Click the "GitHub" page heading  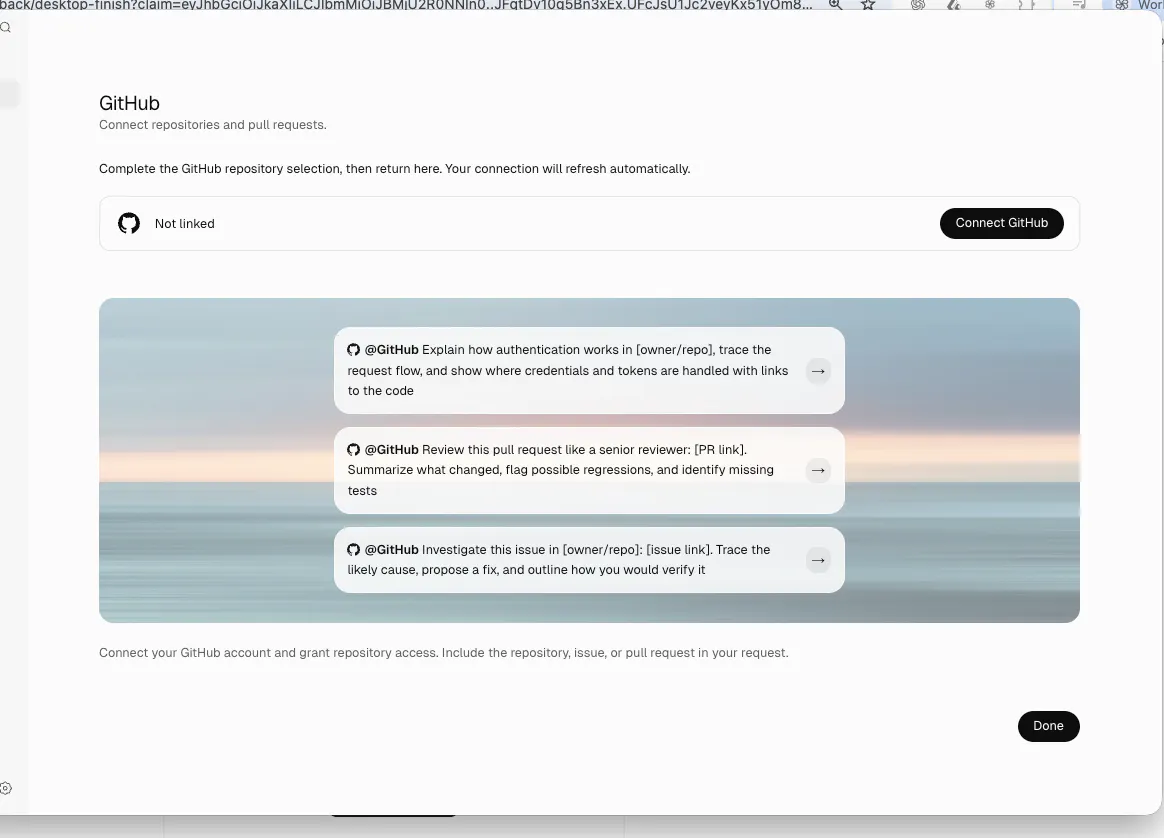click(129, 103)
